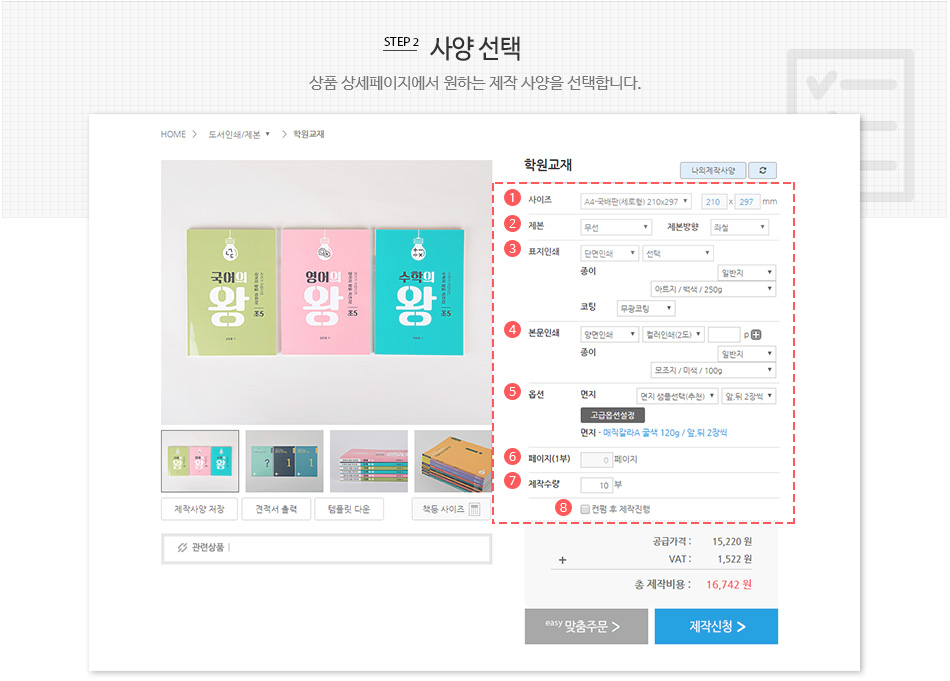Go to HOME in the breadcrumb
Viewport: 950px width, 681px height.
(173, 134)
